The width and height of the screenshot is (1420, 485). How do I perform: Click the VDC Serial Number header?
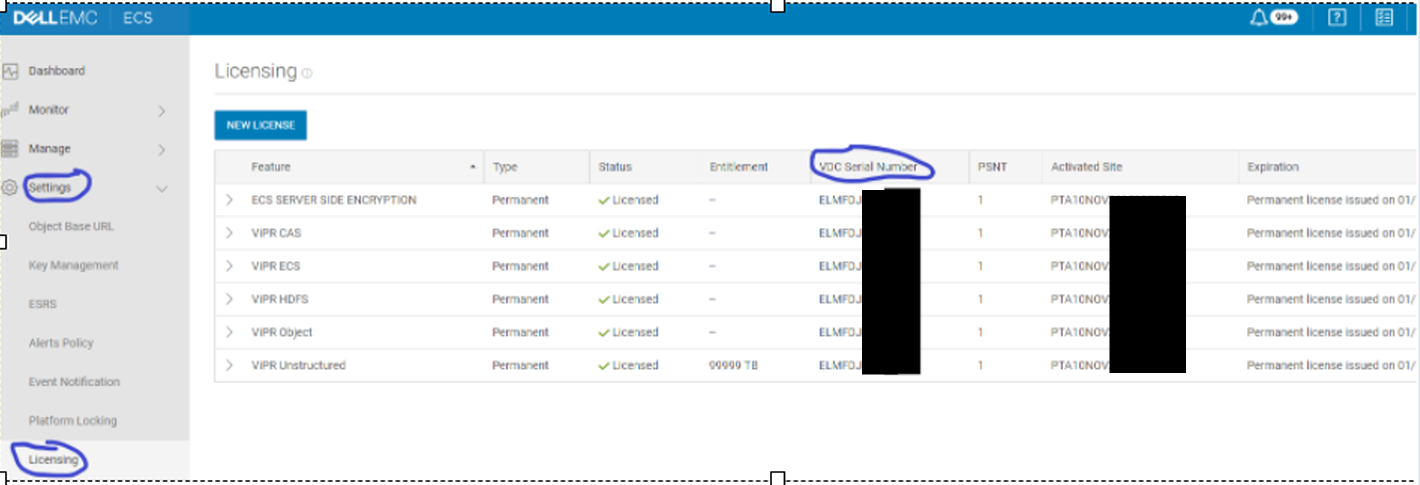867,167
